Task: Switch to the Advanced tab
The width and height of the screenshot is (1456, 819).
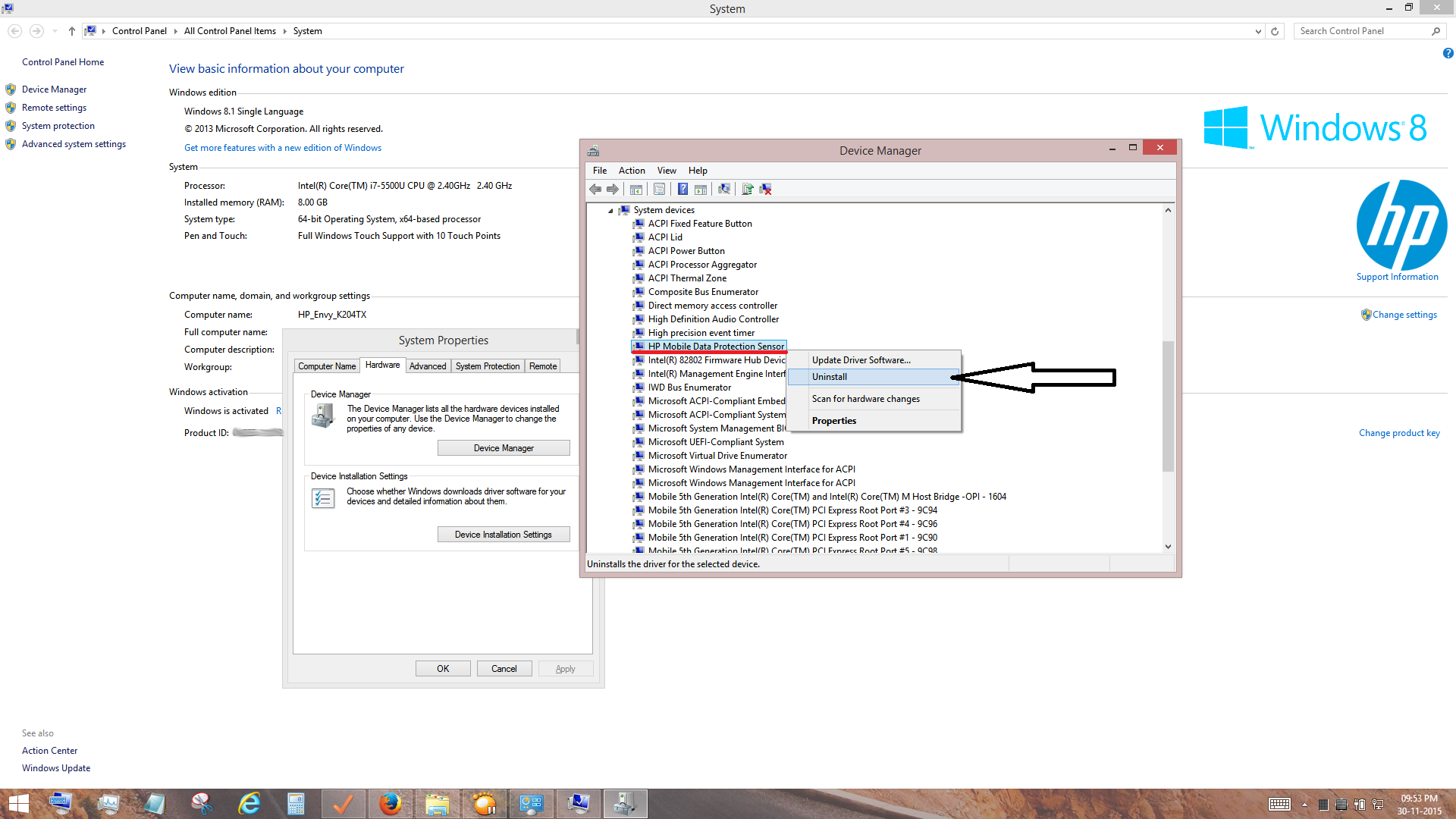Action: pos(427,366)
